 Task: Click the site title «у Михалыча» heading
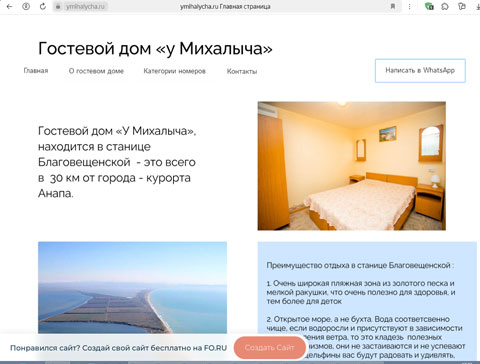[155, 48]
